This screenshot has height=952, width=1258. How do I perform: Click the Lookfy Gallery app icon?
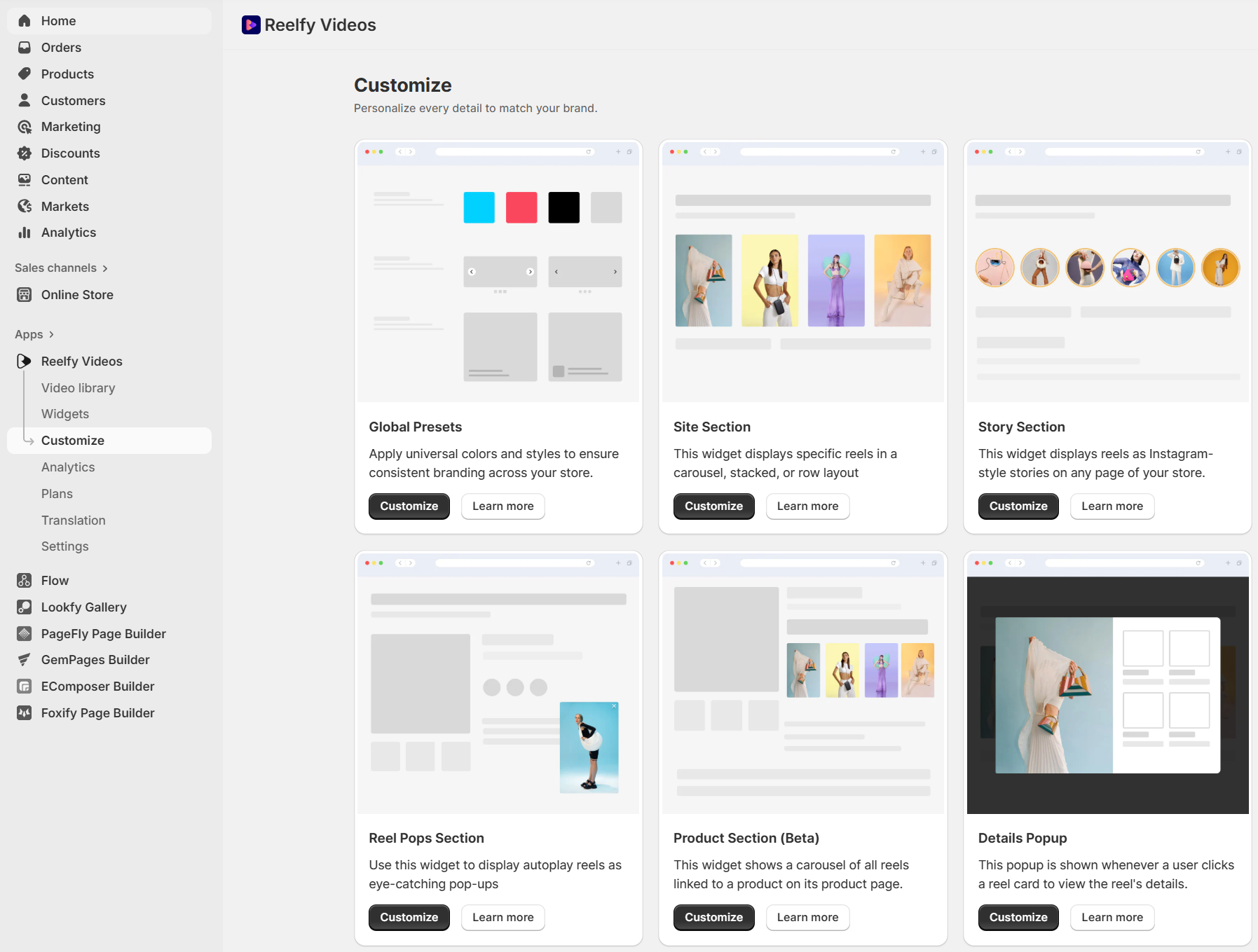[25, 607]
